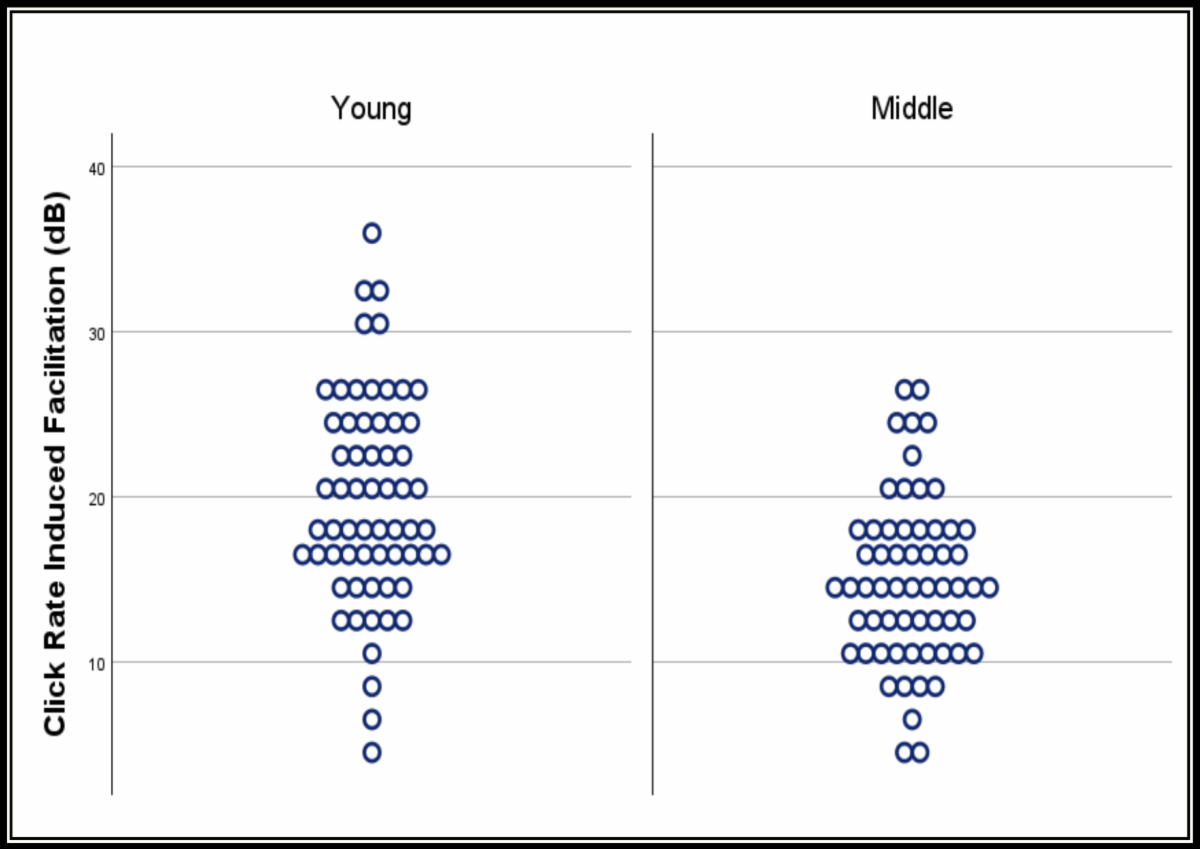Click the rightmost dot in the Young panel's widest row

(x=441, y=554)
